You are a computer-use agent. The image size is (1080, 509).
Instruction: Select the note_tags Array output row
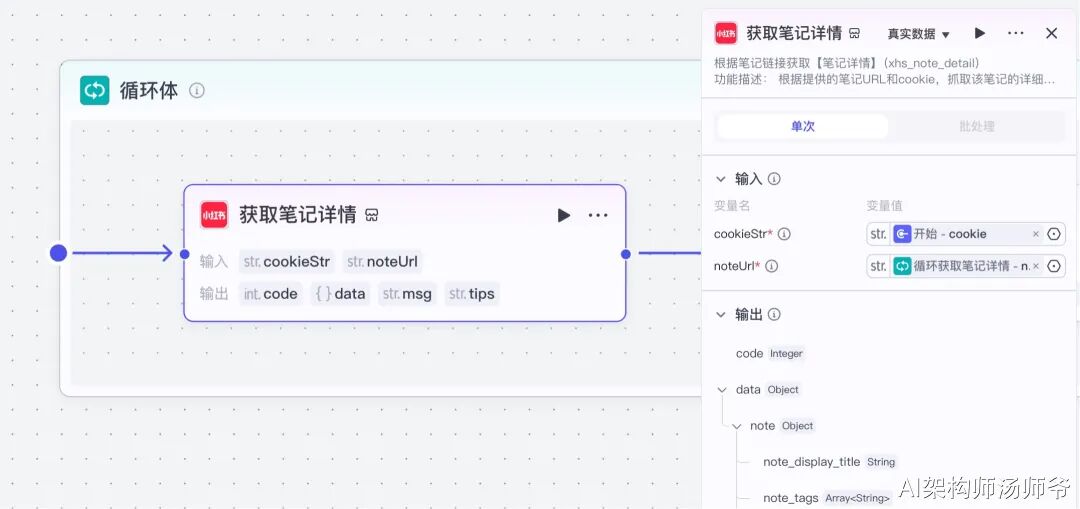click(x=827, y=498)
